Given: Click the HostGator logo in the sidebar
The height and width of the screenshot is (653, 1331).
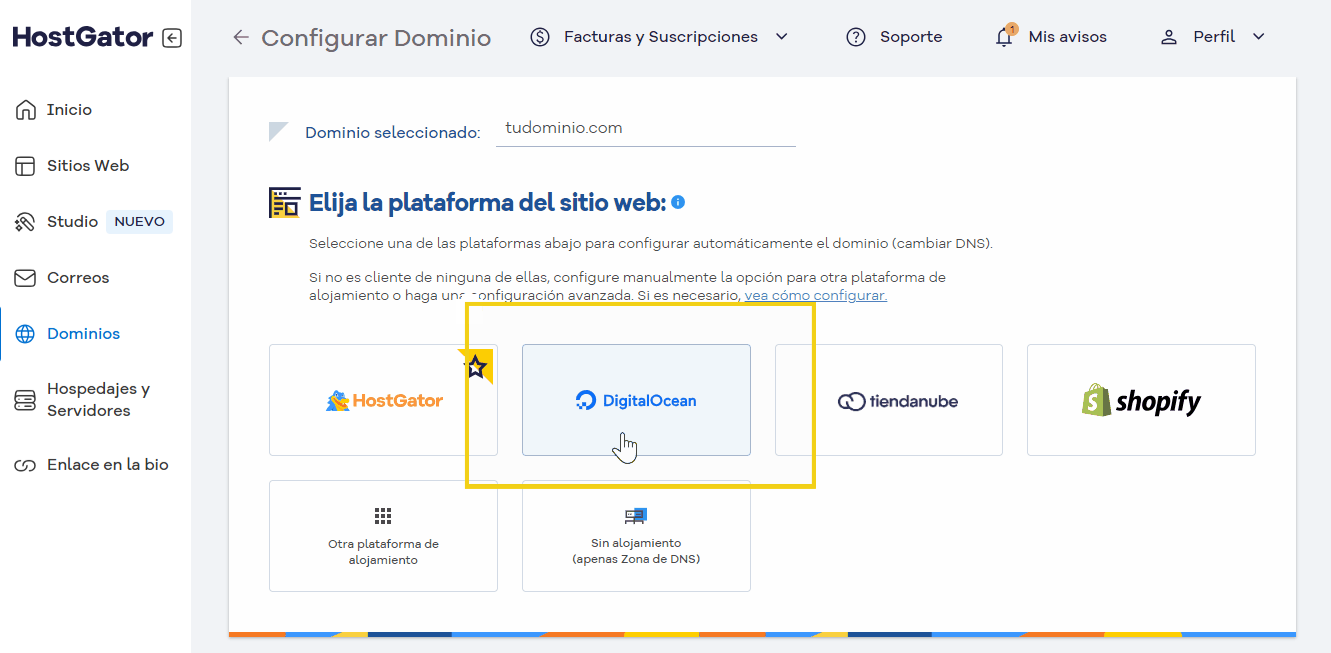Looking at the screenshot, I should coord(83,38).
